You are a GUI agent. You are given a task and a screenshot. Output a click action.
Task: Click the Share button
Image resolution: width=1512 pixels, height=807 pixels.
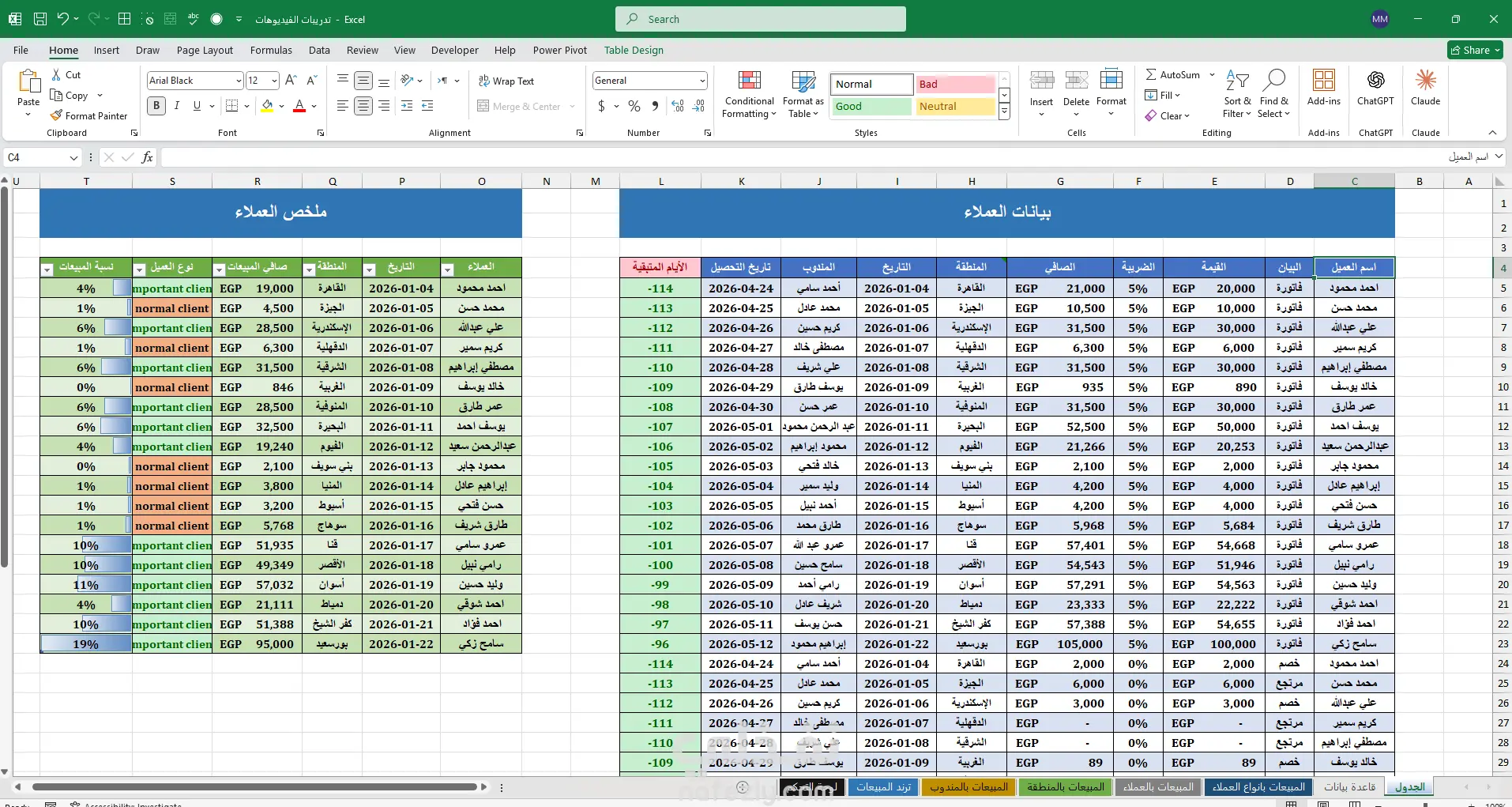[x=1476, y=50]
